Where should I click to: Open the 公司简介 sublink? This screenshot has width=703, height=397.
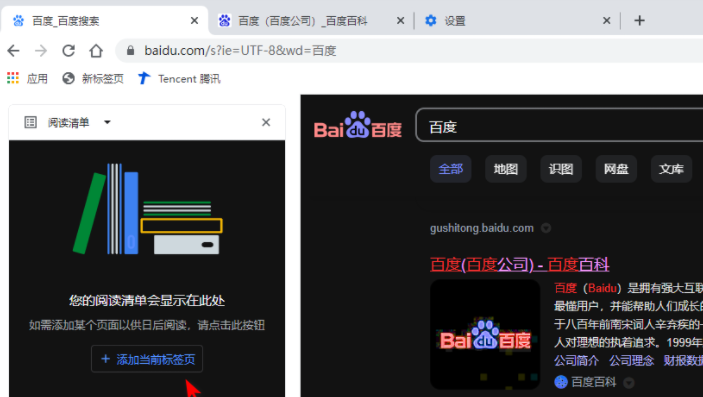pos(577,360)
